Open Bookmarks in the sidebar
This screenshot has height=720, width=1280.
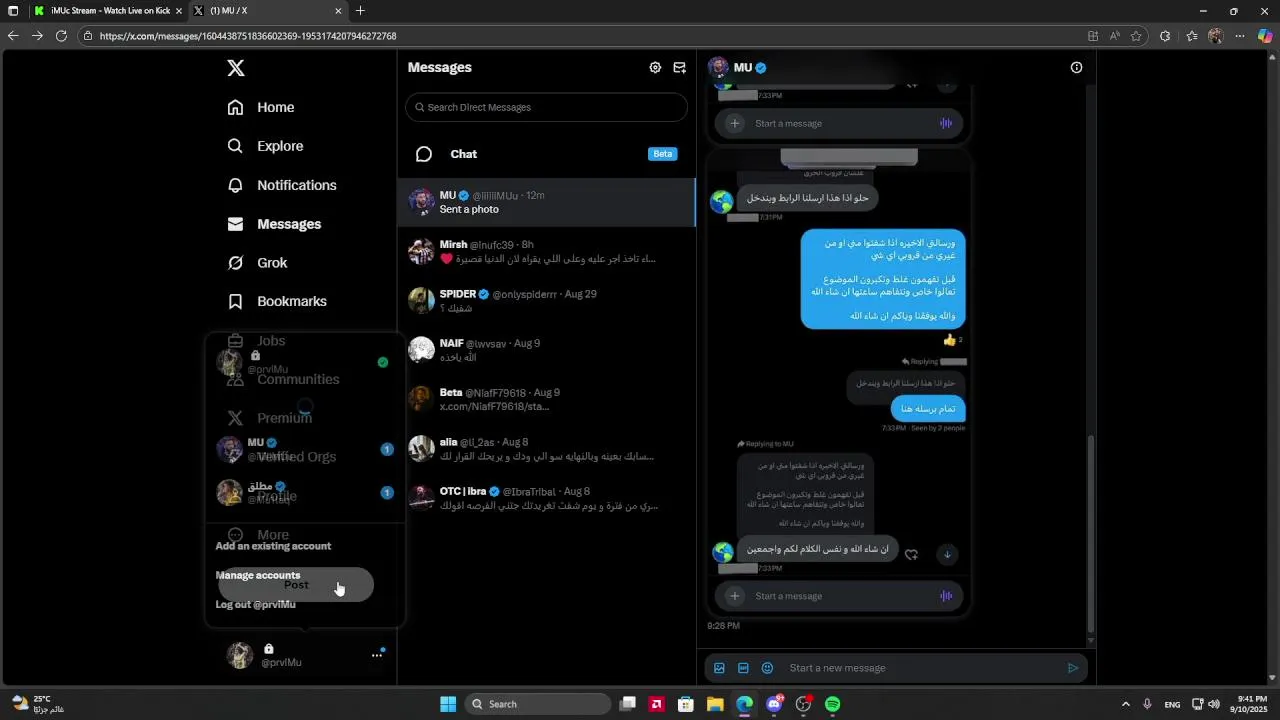[x=277, y=301]
